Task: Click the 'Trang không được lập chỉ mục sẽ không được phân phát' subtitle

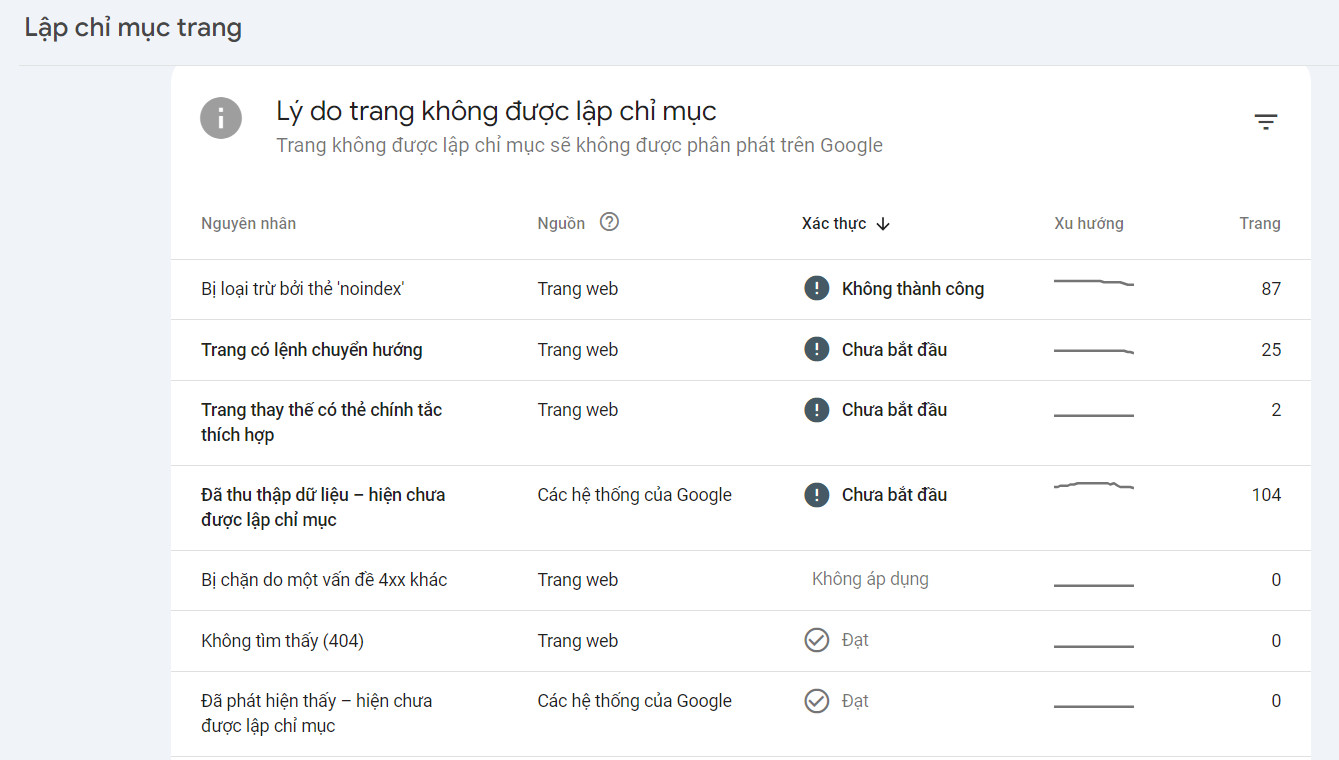Action: click(580, 145)
